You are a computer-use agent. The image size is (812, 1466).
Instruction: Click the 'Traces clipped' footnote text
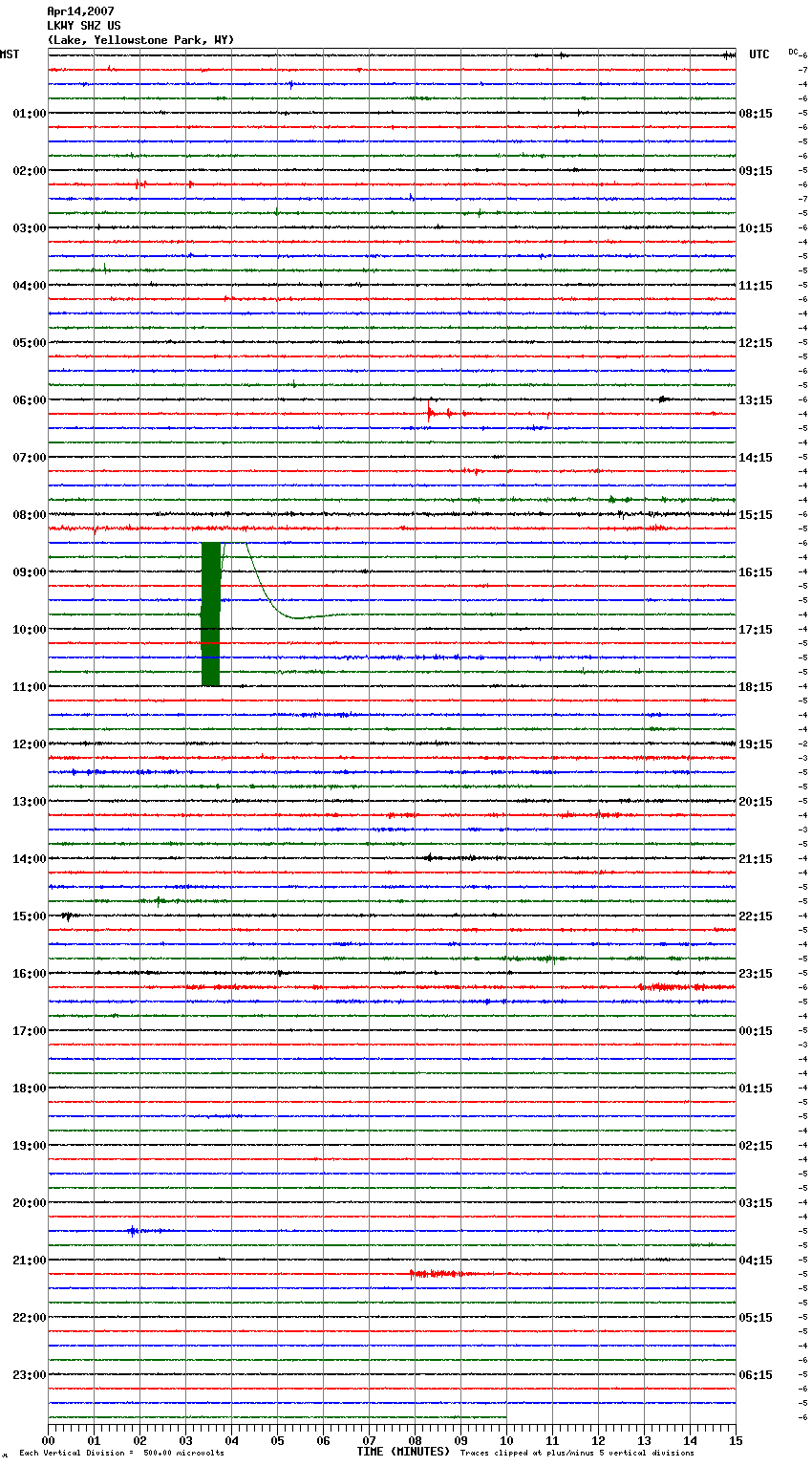tap(577, 1454)
